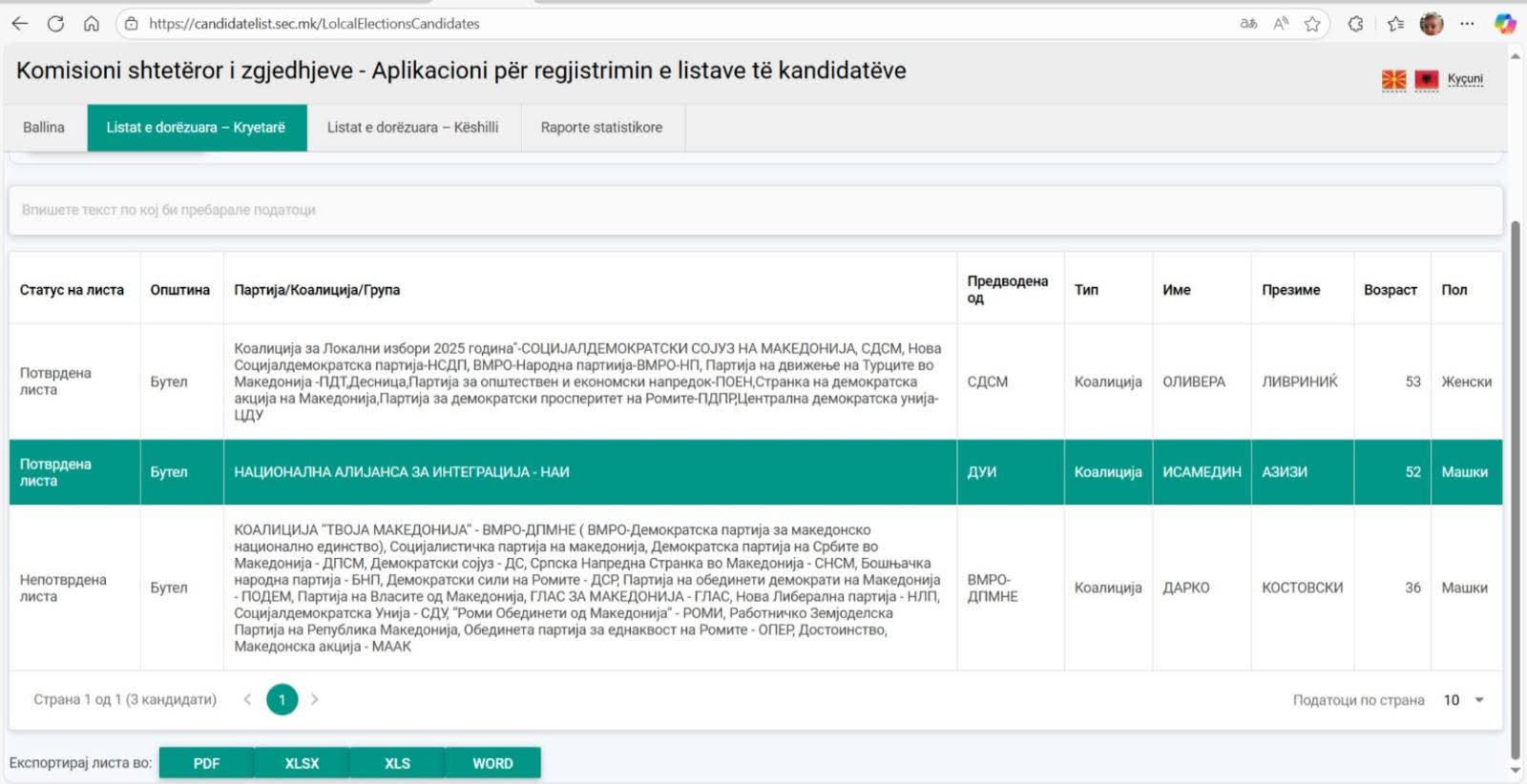Open browser settings and more menu
1527x784 pixels.
(x=1467, y=24)
